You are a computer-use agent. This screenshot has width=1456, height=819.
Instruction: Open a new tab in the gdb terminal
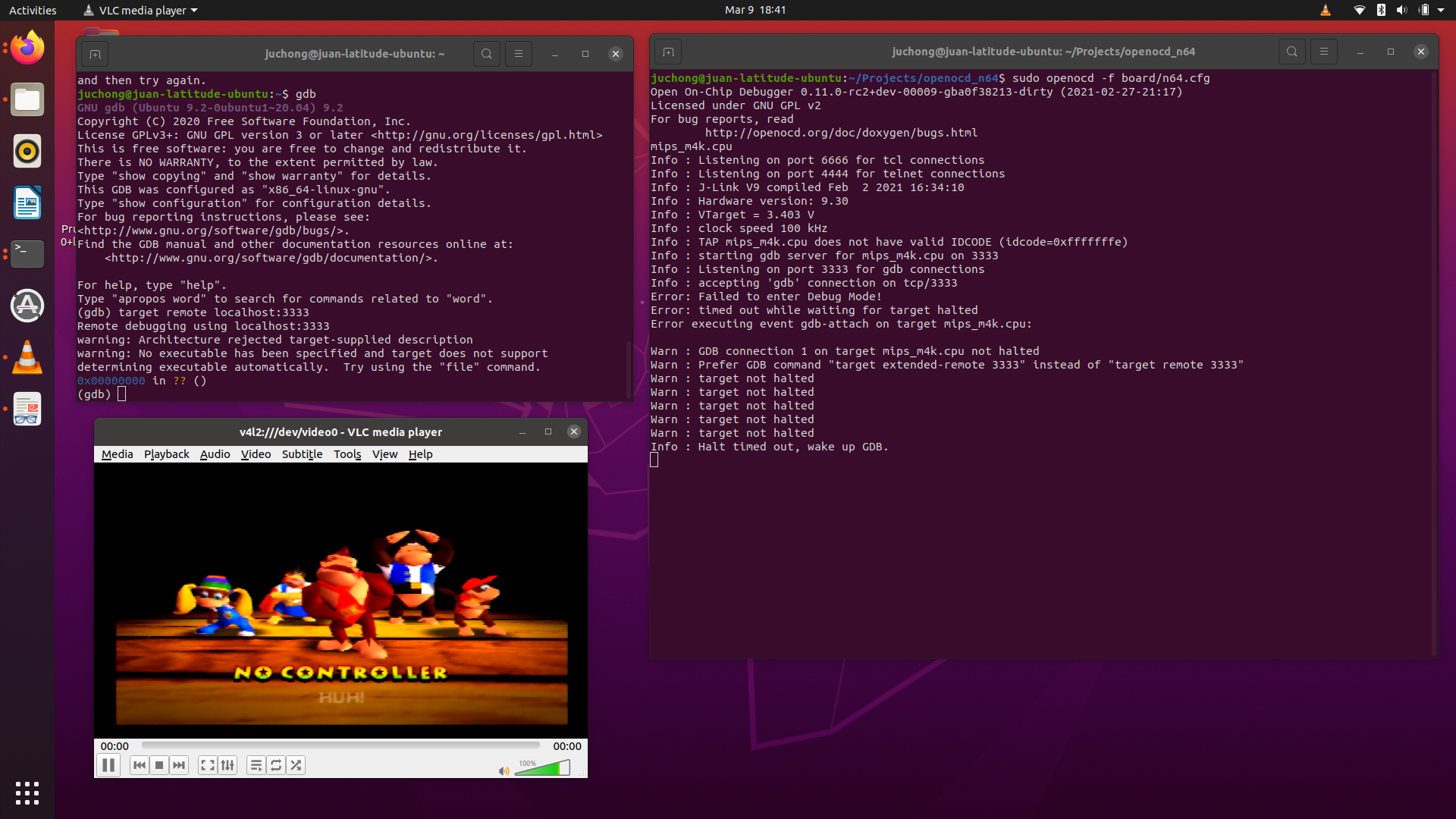pos(94,54)
